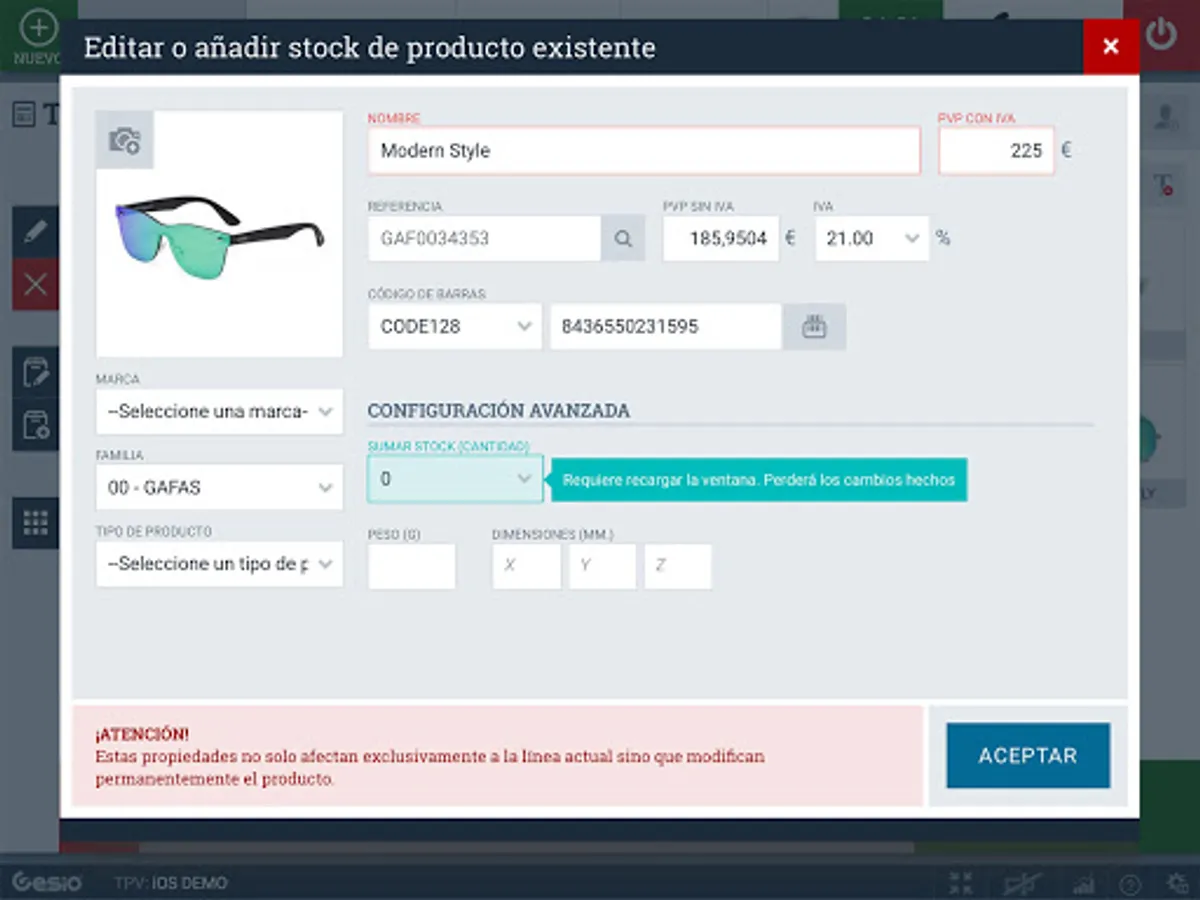This screenshot has width=1200, height=900.
Task: Expand the Familia dropdown showing 00 - GAFAS
Action: click(x=218, y=487)
